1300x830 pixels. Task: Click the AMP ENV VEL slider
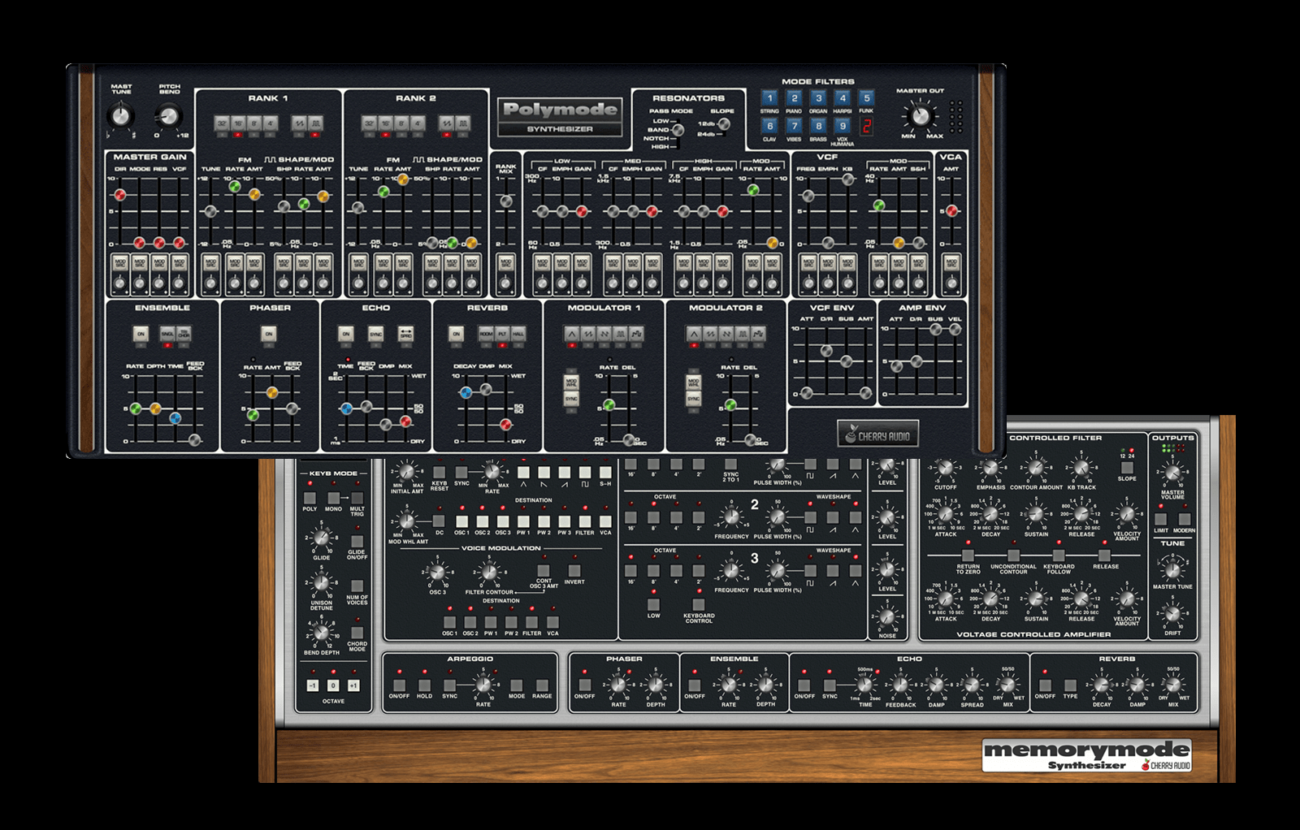coord(956,327)
